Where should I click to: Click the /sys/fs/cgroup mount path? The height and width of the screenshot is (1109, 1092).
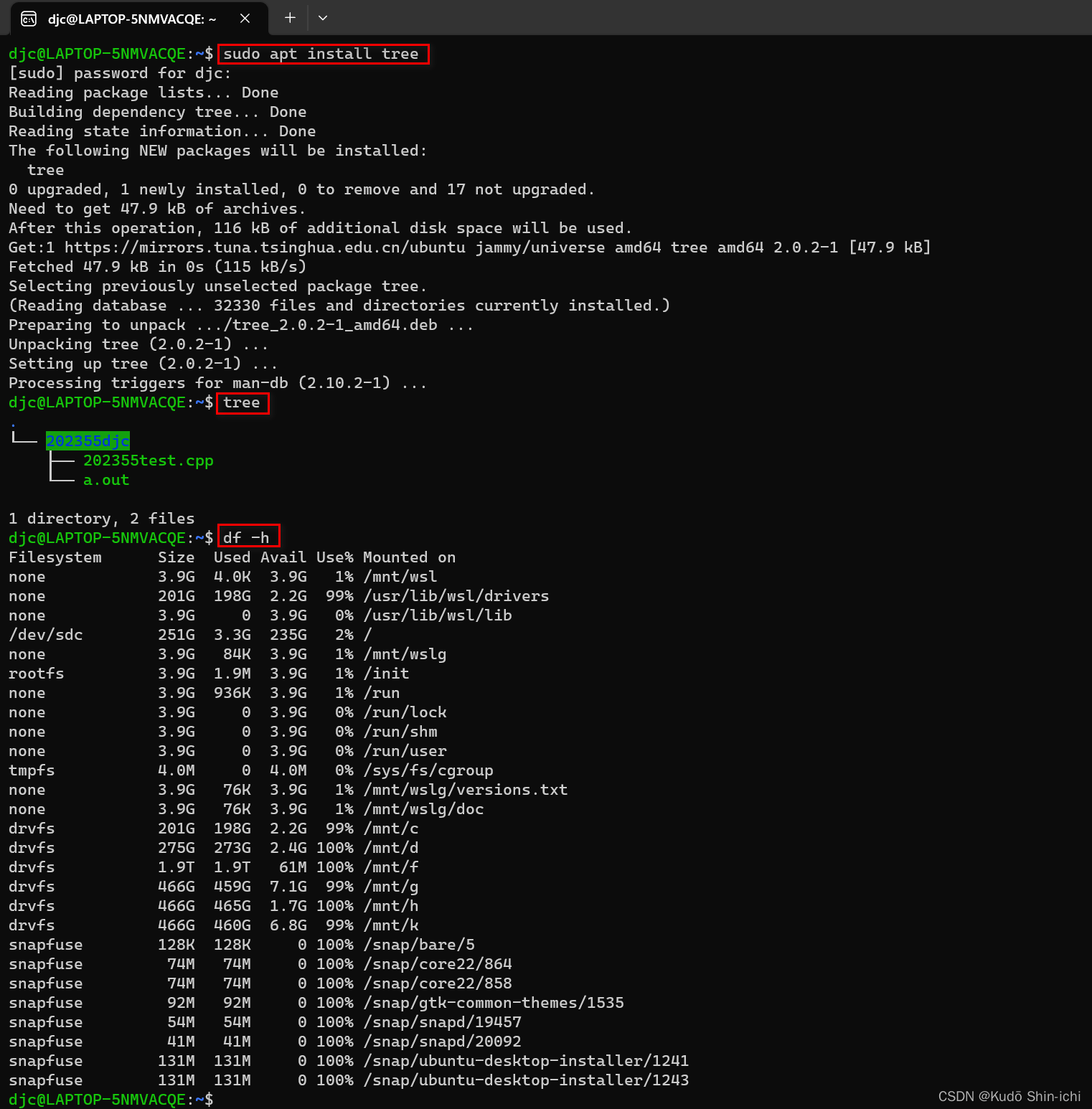(x=428, y=770)
